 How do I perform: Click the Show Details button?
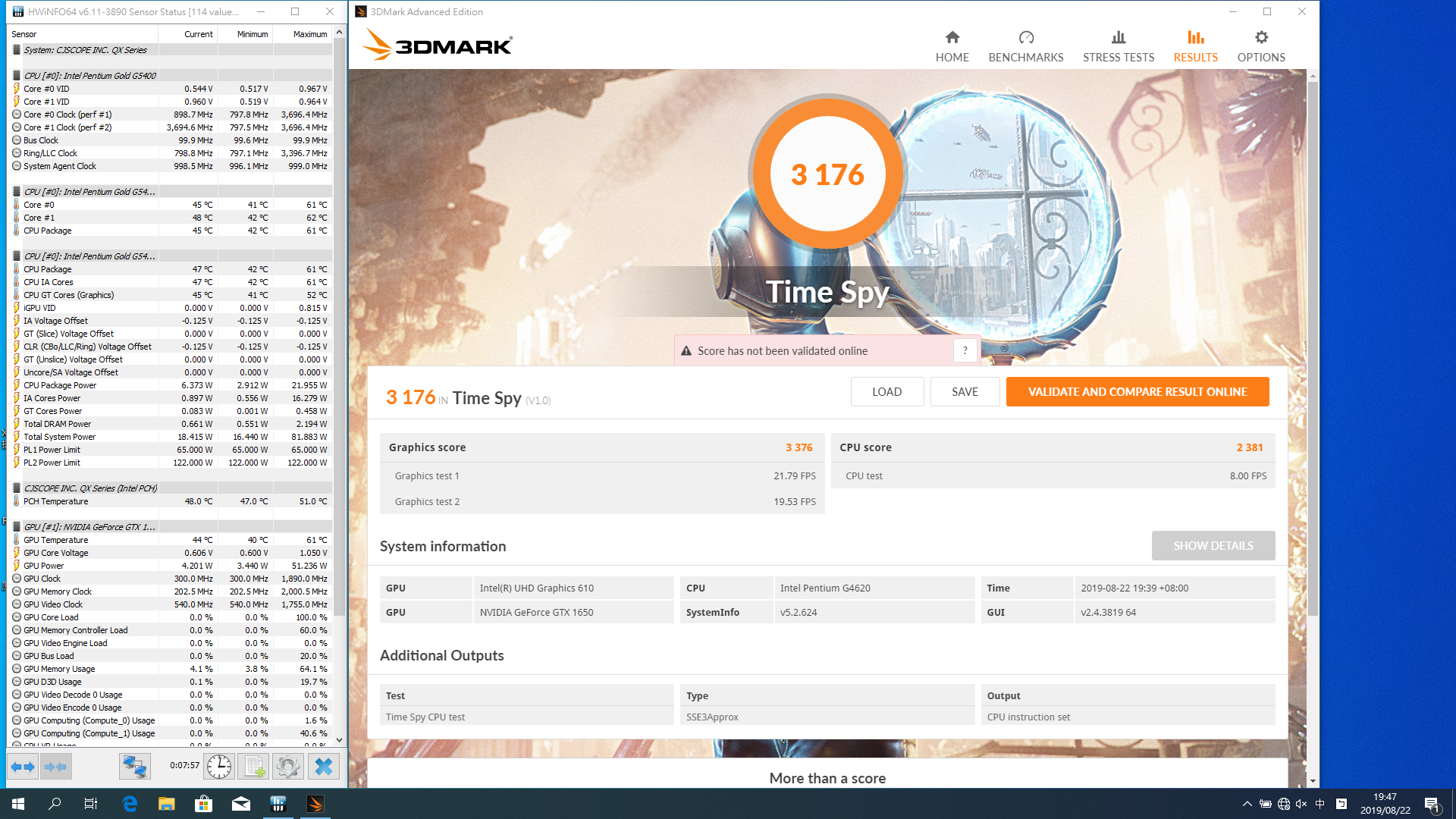click(1213, 546)
